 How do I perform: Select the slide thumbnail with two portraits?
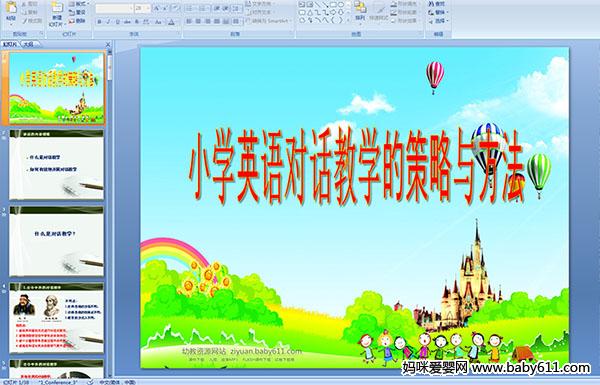click(x=57, y=318)
